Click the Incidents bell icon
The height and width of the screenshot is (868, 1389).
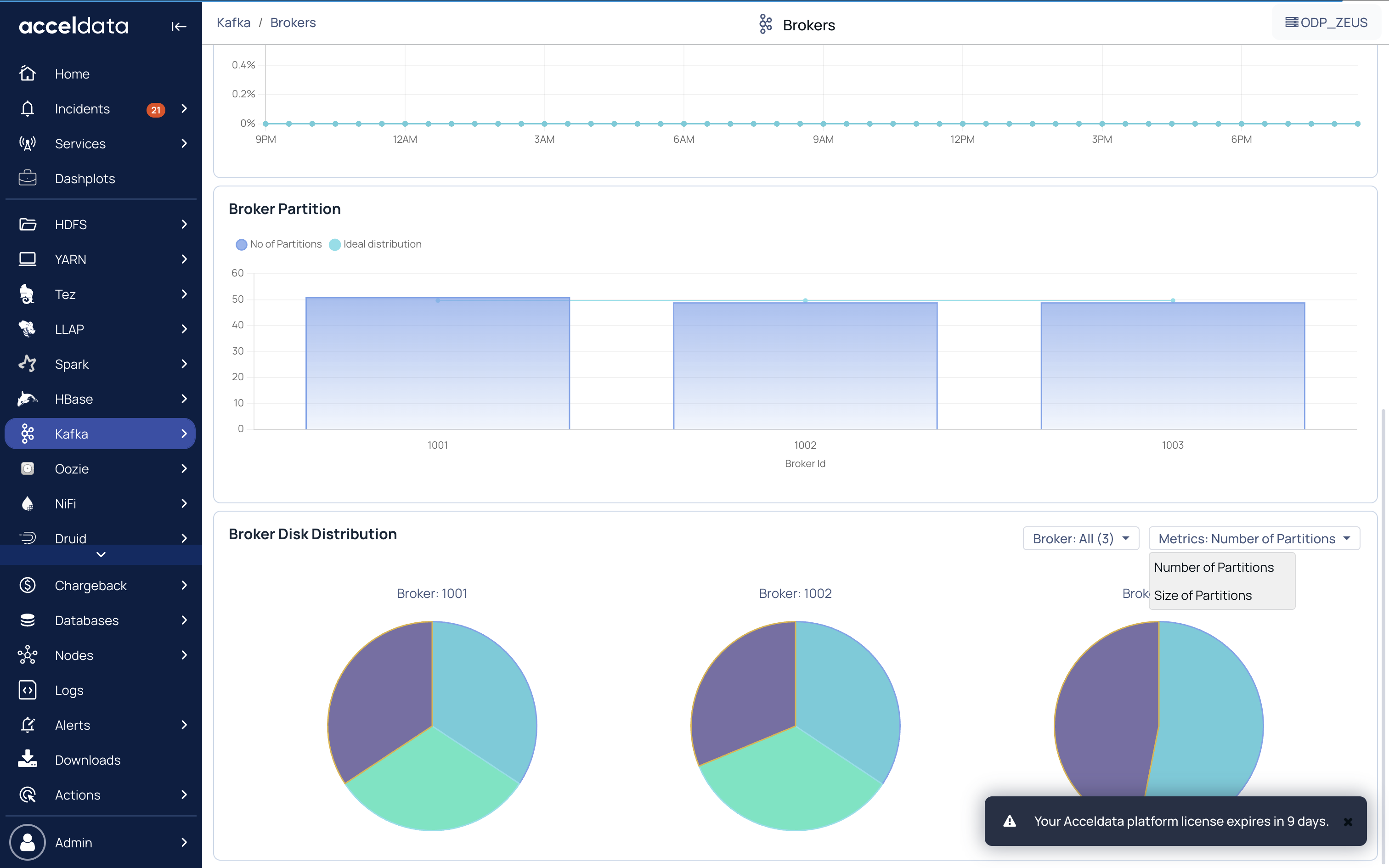(x=28, y=108)
